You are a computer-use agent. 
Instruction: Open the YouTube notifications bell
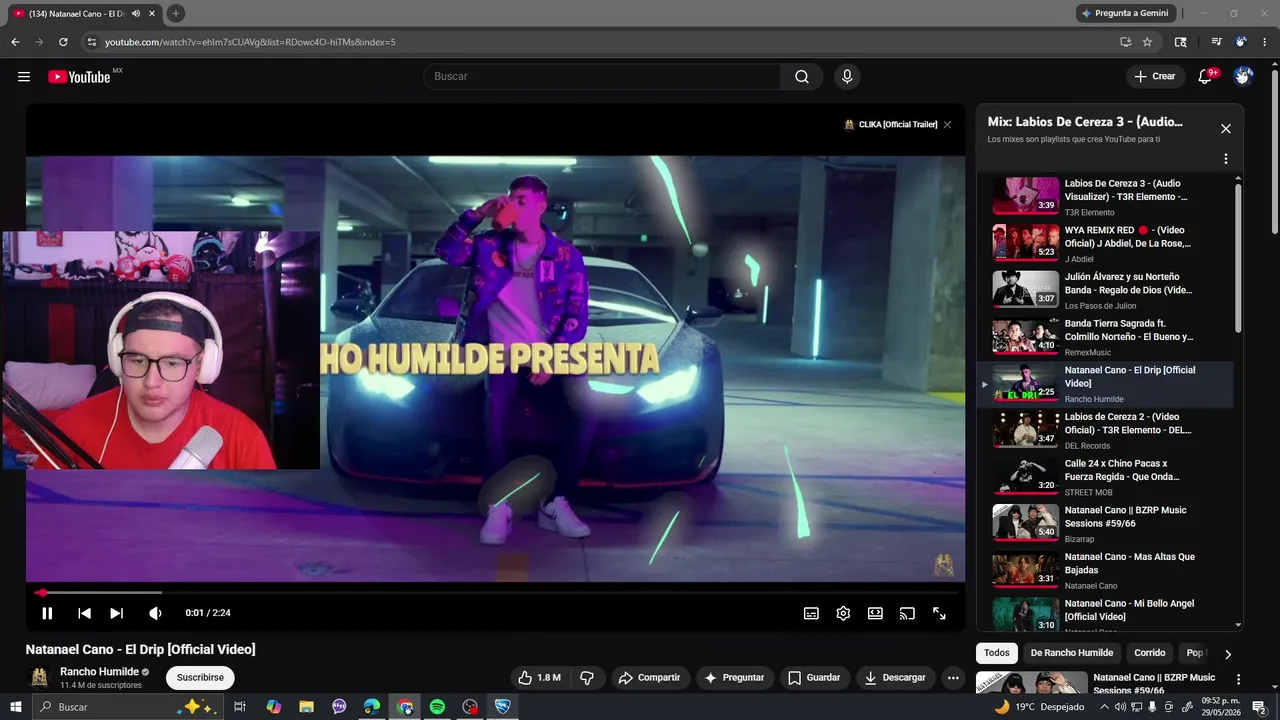click(1205, 76)
